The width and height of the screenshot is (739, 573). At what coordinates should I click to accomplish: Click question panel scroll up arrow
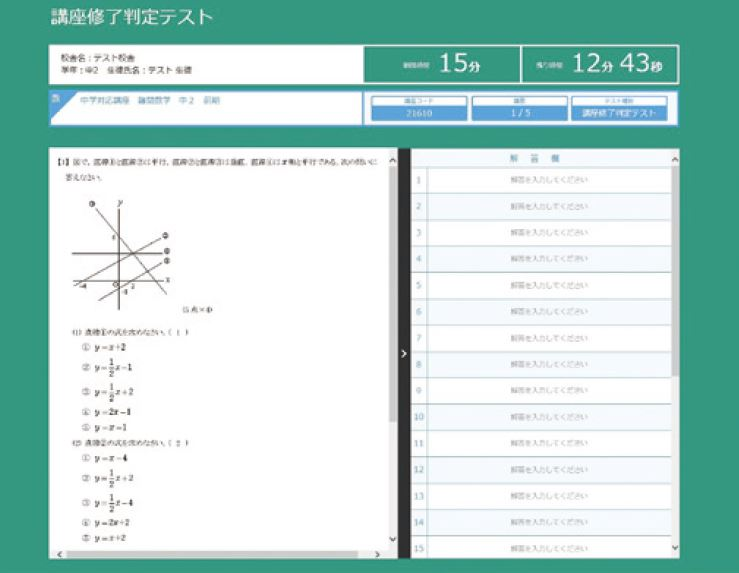pos(393,161)
